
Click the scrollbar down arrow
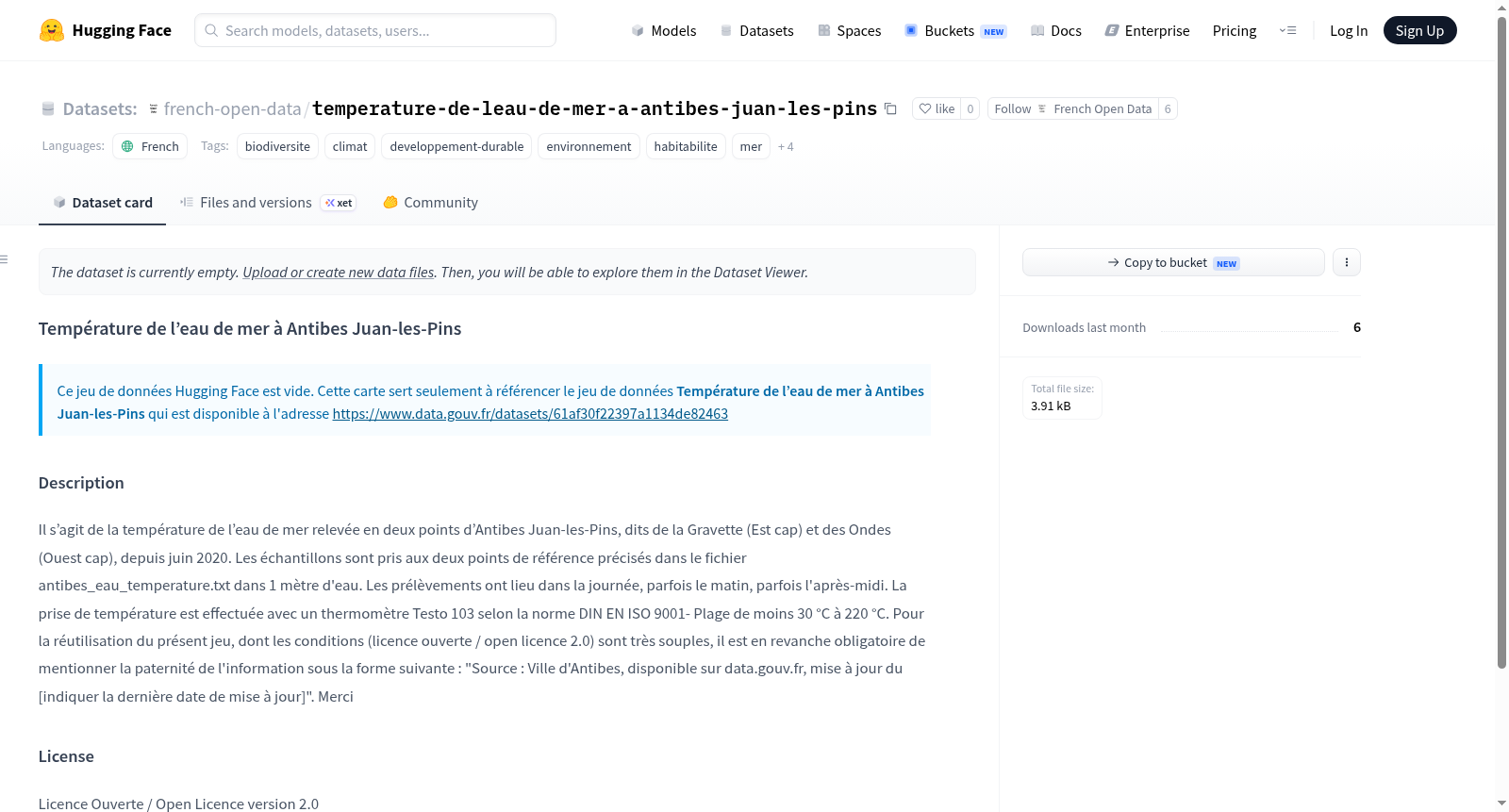pyautogui.click(x=1501, y=804)
